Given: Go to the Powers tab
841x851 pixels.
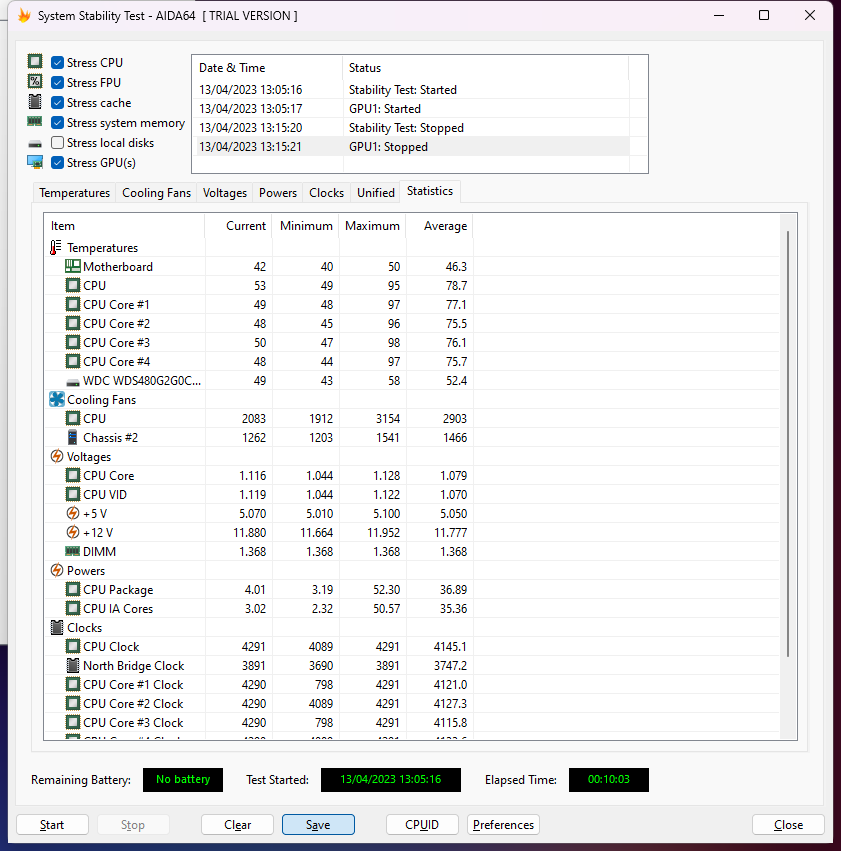Looking at the screenshot, I should pyautogui.click(x=278, y=193).
